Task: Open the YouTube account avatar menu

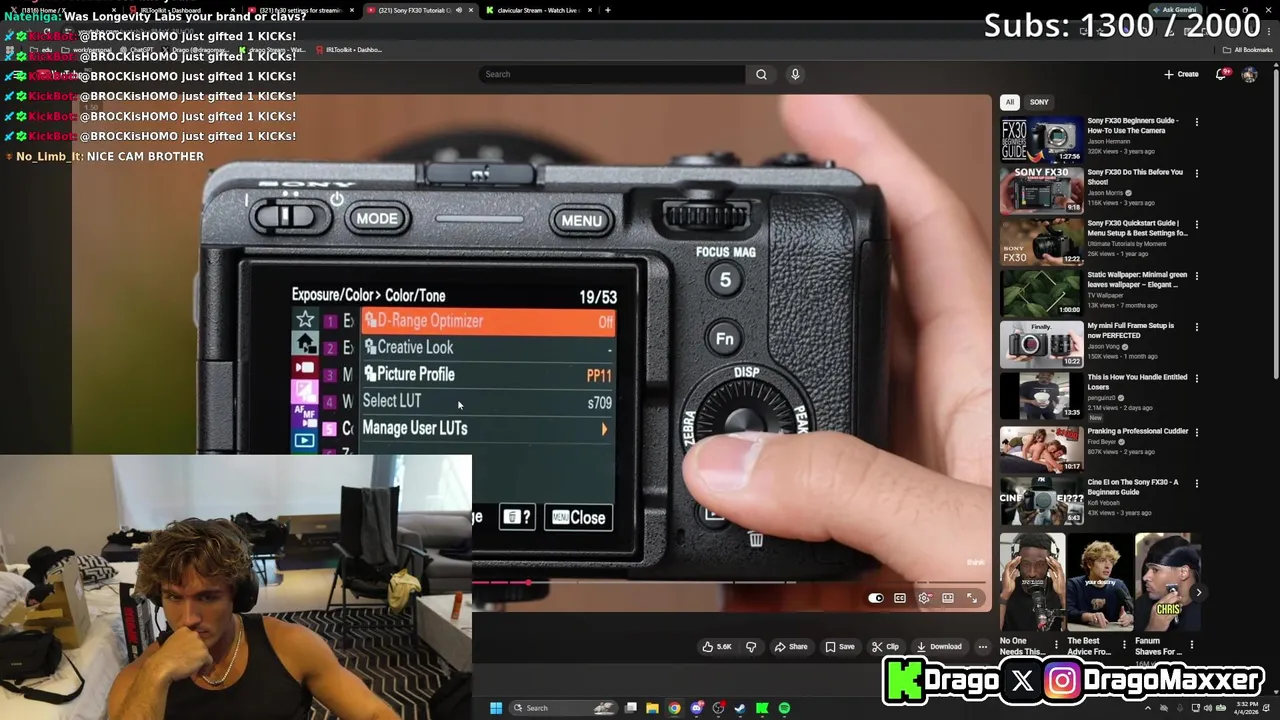Action: click(x=1249, y=74)
